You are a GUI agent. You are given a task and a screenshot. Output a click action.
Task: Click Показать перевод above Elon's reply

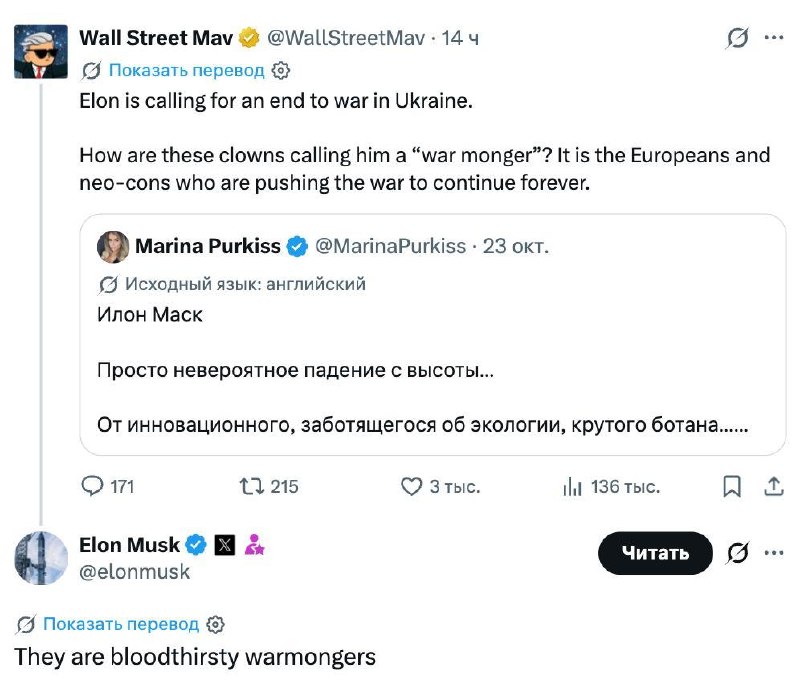(121, 624)
